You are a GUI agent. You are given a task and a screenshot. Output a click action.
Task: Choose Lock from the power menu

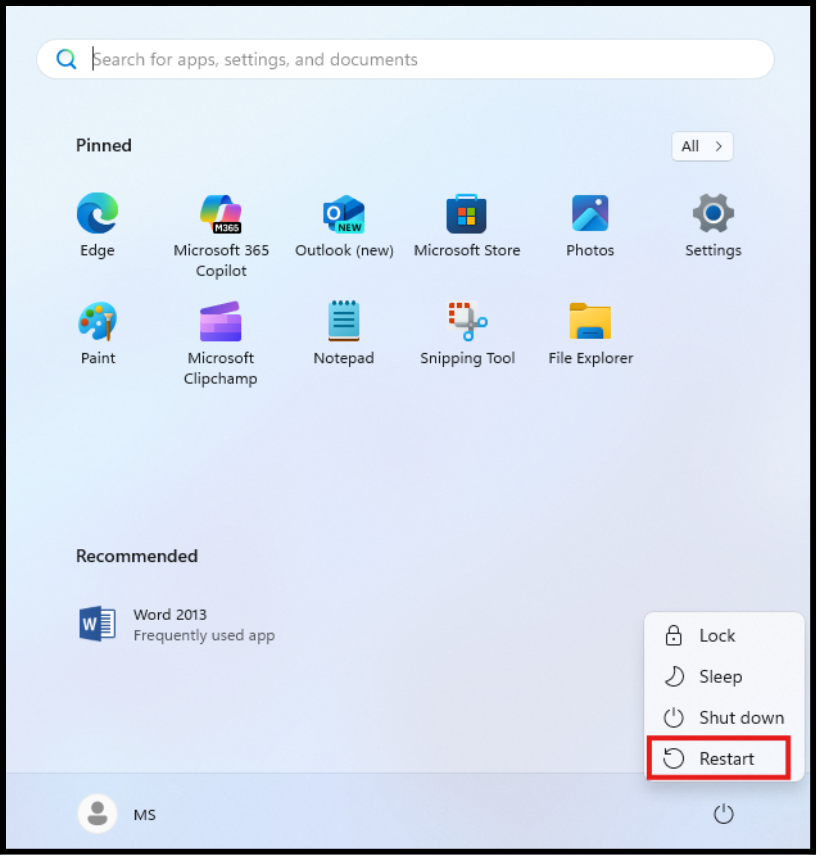coord(723,635)
